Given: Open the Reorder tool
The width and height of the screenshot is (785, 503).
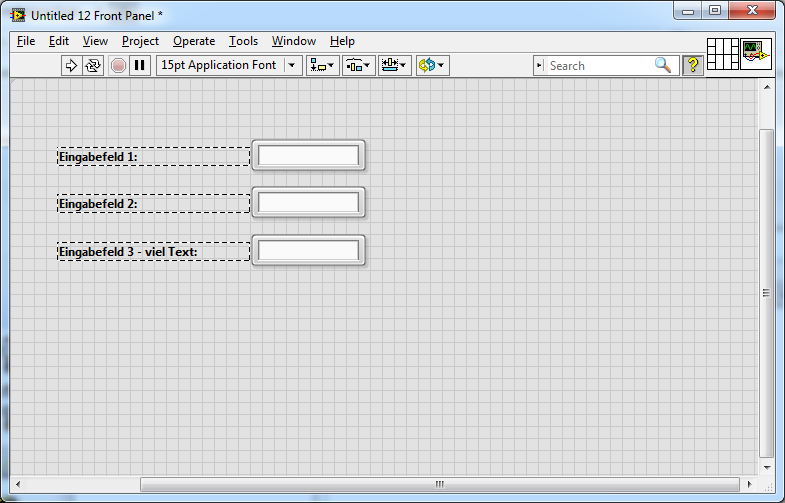Looking at the screenshot, I should coord(432,66).
